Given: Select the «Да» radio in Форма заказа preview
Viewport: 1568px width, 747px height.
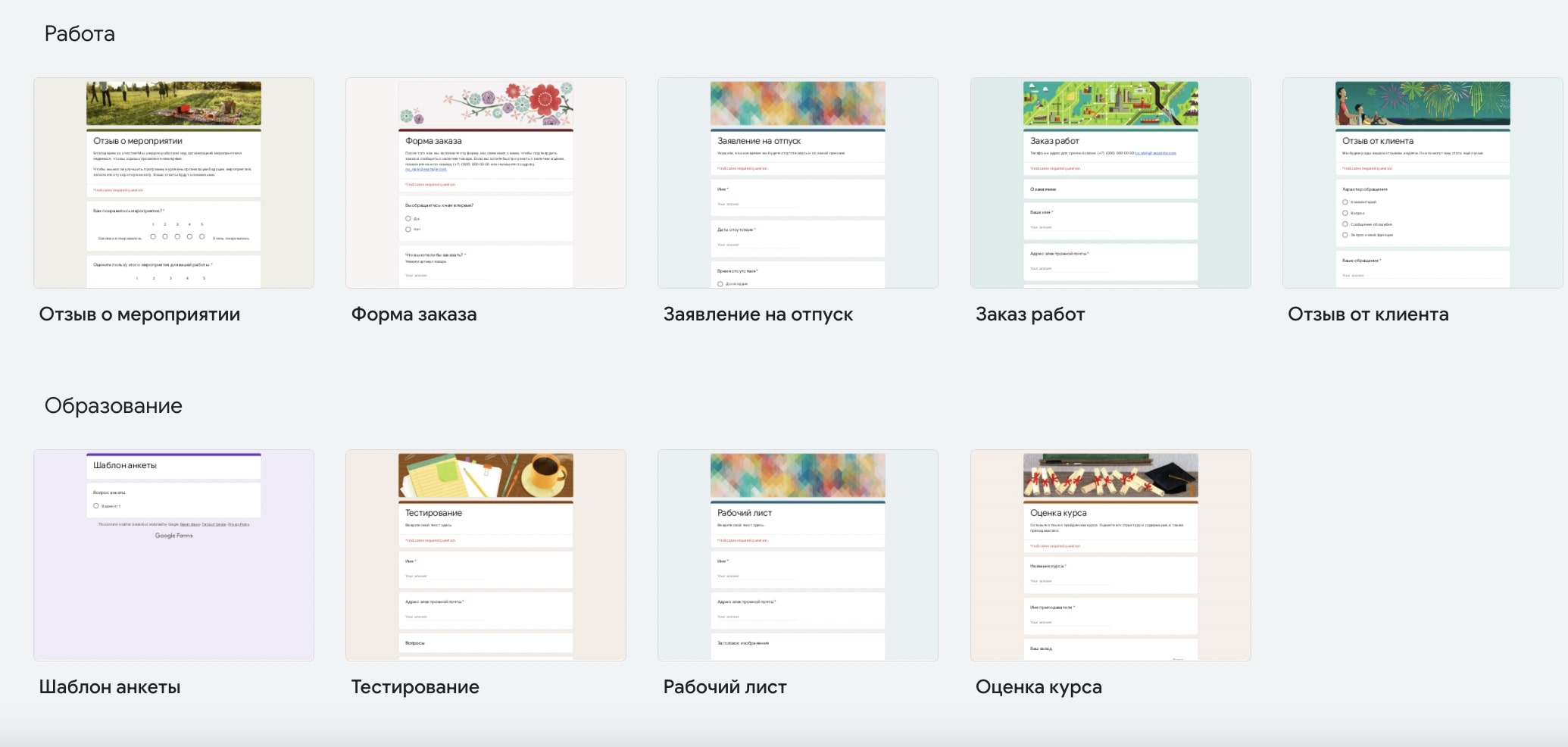Looking at the screenshot, I should click(407, 219).
